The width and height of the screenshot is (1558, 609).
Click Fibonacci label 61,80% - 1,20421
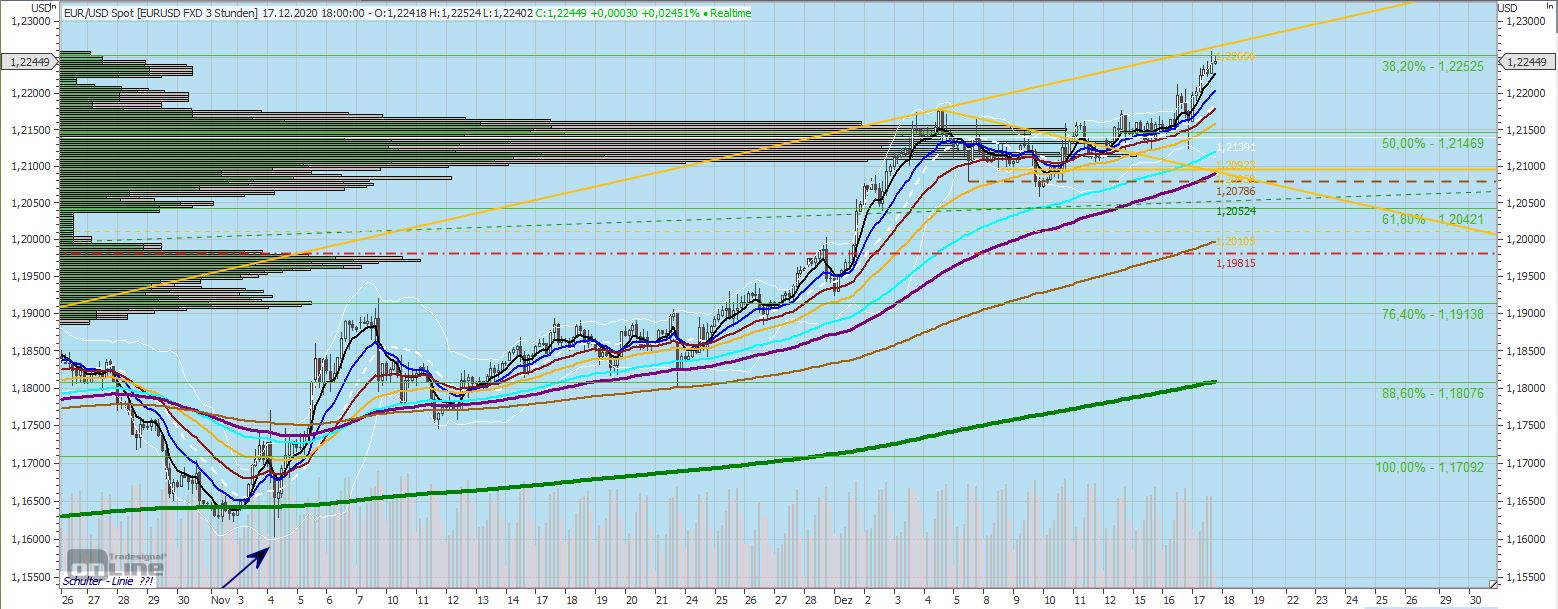[1433, 219]
